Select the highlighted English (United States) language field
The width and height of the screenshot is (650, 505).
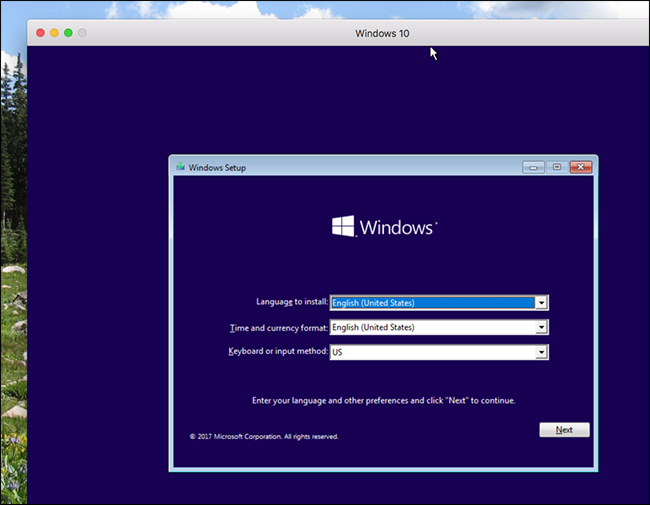point(433,303)
